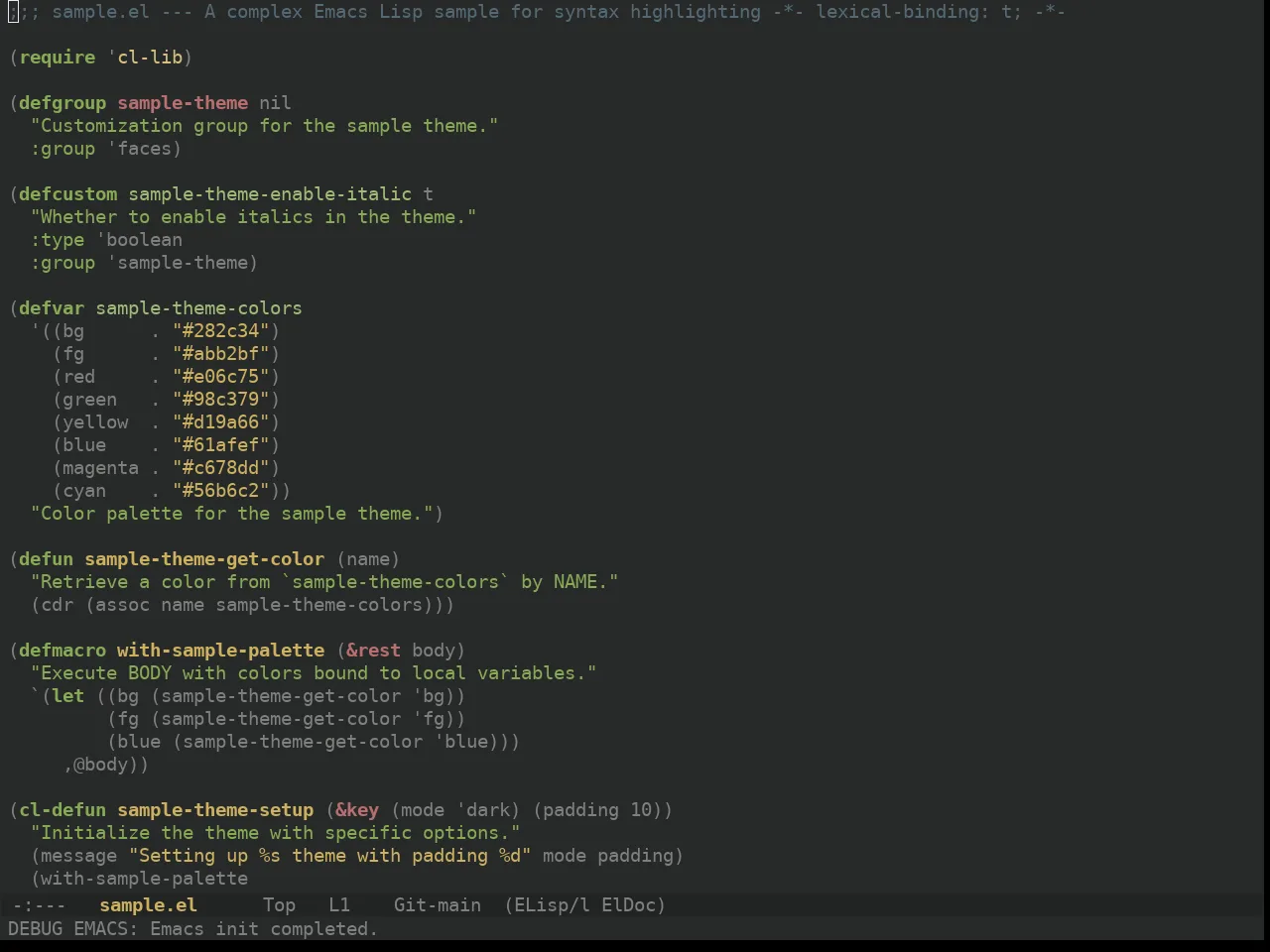Click the "Whether to enable italics in the theme." docstring
The image size is (1270, 952).
click(x=254, y=216)
